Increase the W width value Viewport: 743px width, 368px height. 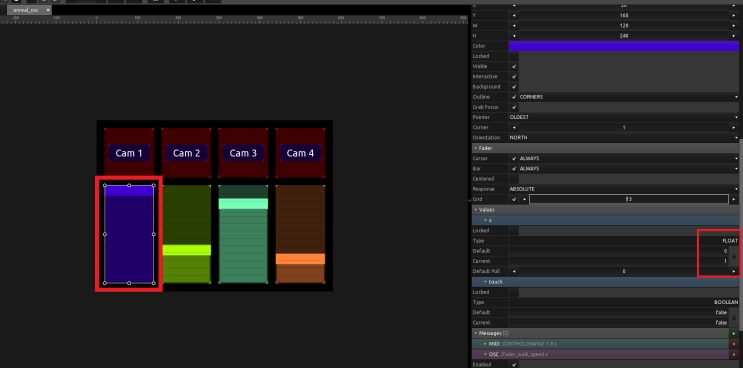(734, 26)
